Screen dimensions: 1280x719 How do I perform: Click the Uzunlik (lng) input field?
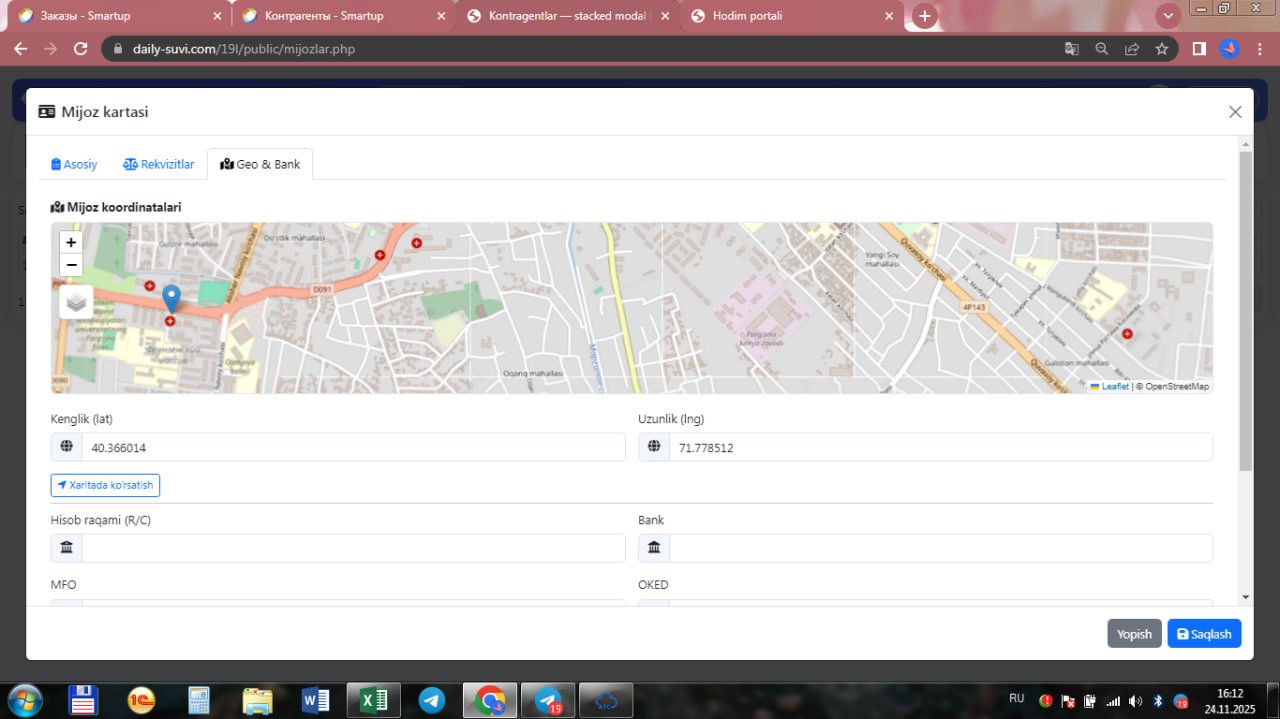coord(939,448)
